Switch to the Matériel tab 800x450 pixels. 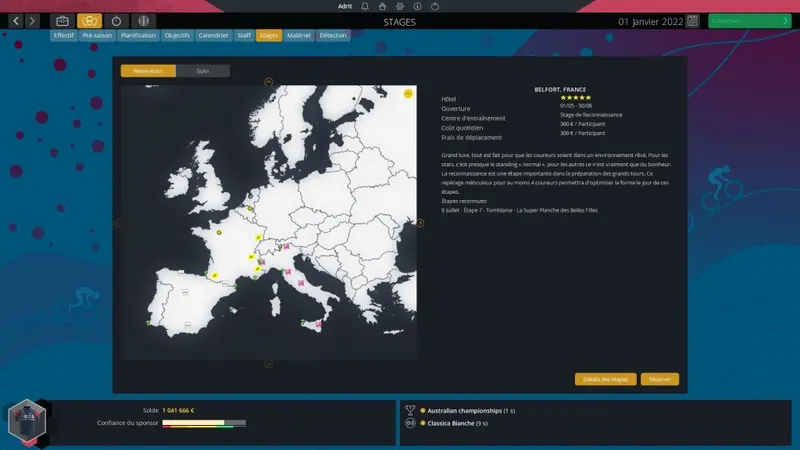[298, 36]
